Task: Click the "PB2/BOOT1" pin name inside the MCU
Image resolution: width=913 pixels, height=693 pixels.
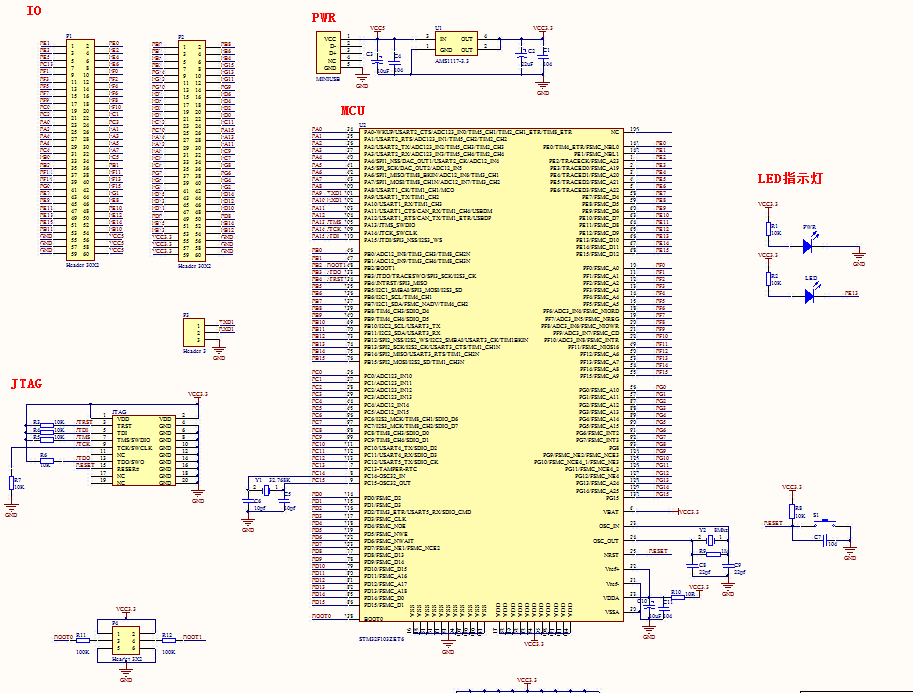Action: click(x=380, y=268)
